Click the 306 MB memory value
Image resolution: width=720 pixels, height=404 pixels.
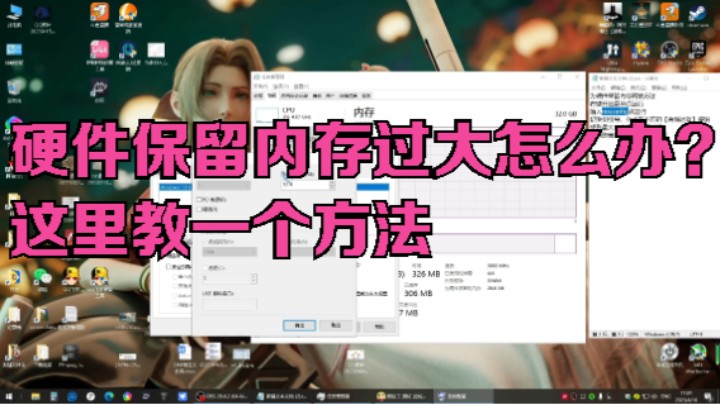(x=418, y=293)
